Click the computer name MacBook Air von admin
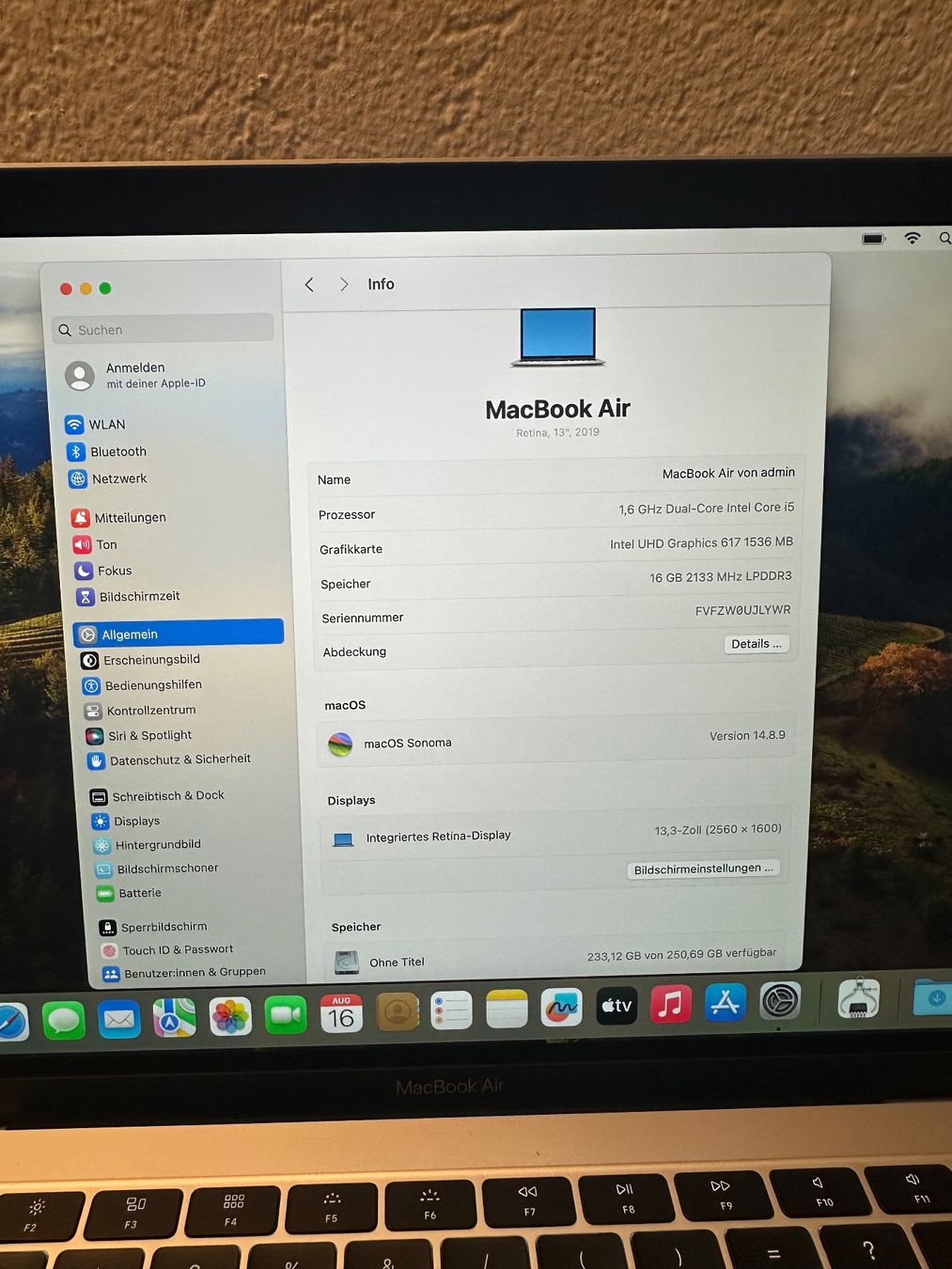Screen dimensions: 952x1269 coord(728,473)
